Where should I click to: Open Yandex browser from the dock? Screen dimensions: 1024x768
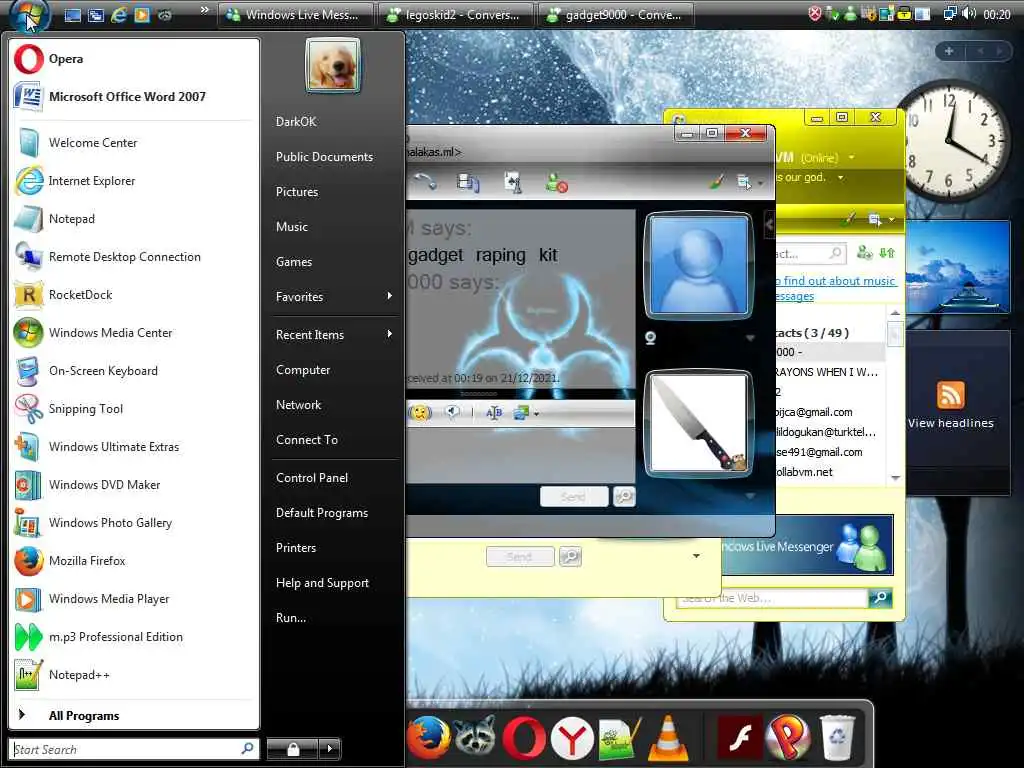coord(571,739)
